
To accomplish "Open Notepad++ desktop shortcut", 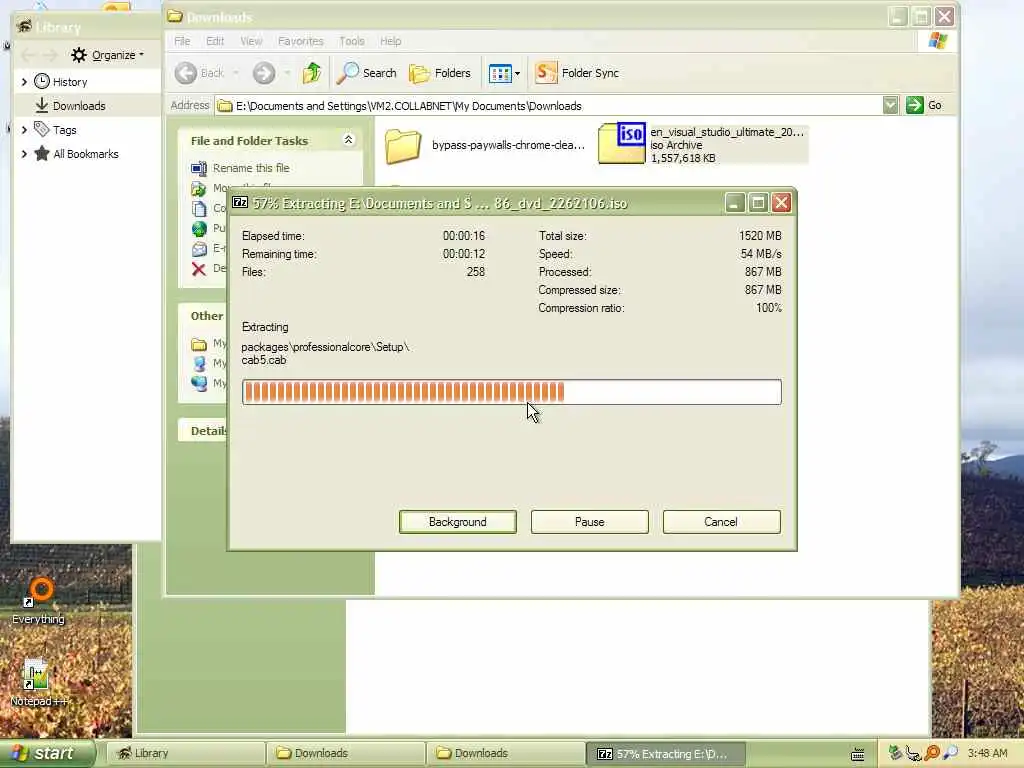I will [x=38, y=684].
